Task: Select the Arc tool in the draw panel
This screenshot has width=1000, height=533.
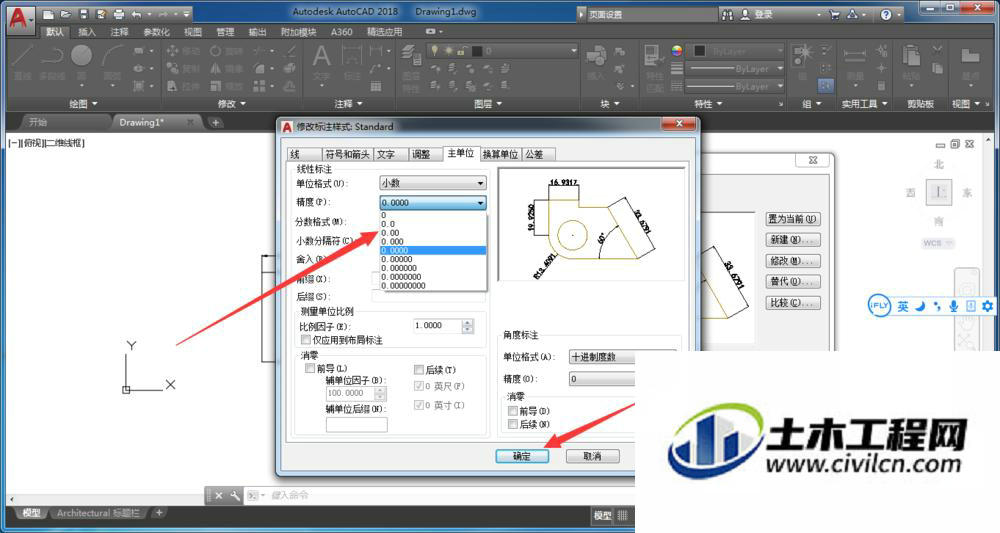Action: [112, 62]
